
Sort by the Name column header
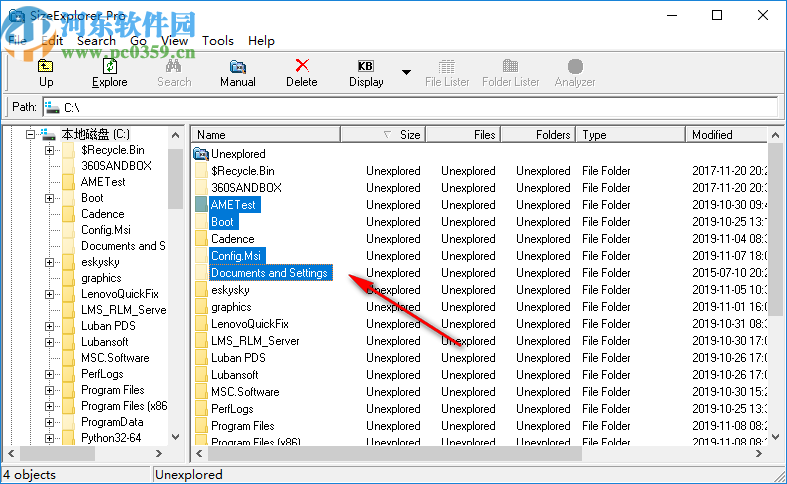coord(266,135)
